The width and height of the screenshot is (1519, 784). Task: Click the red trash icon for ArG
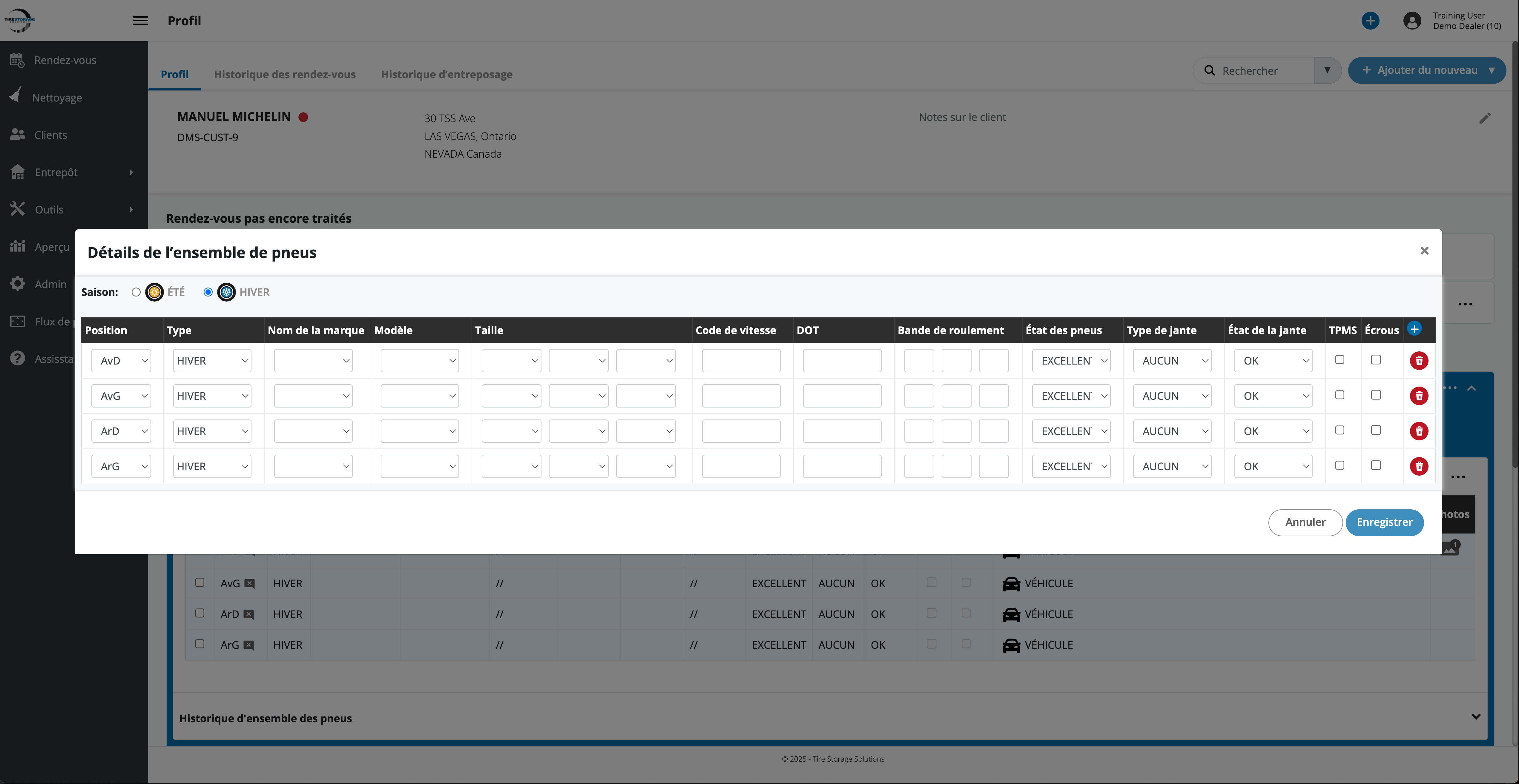pos(1419,466)
